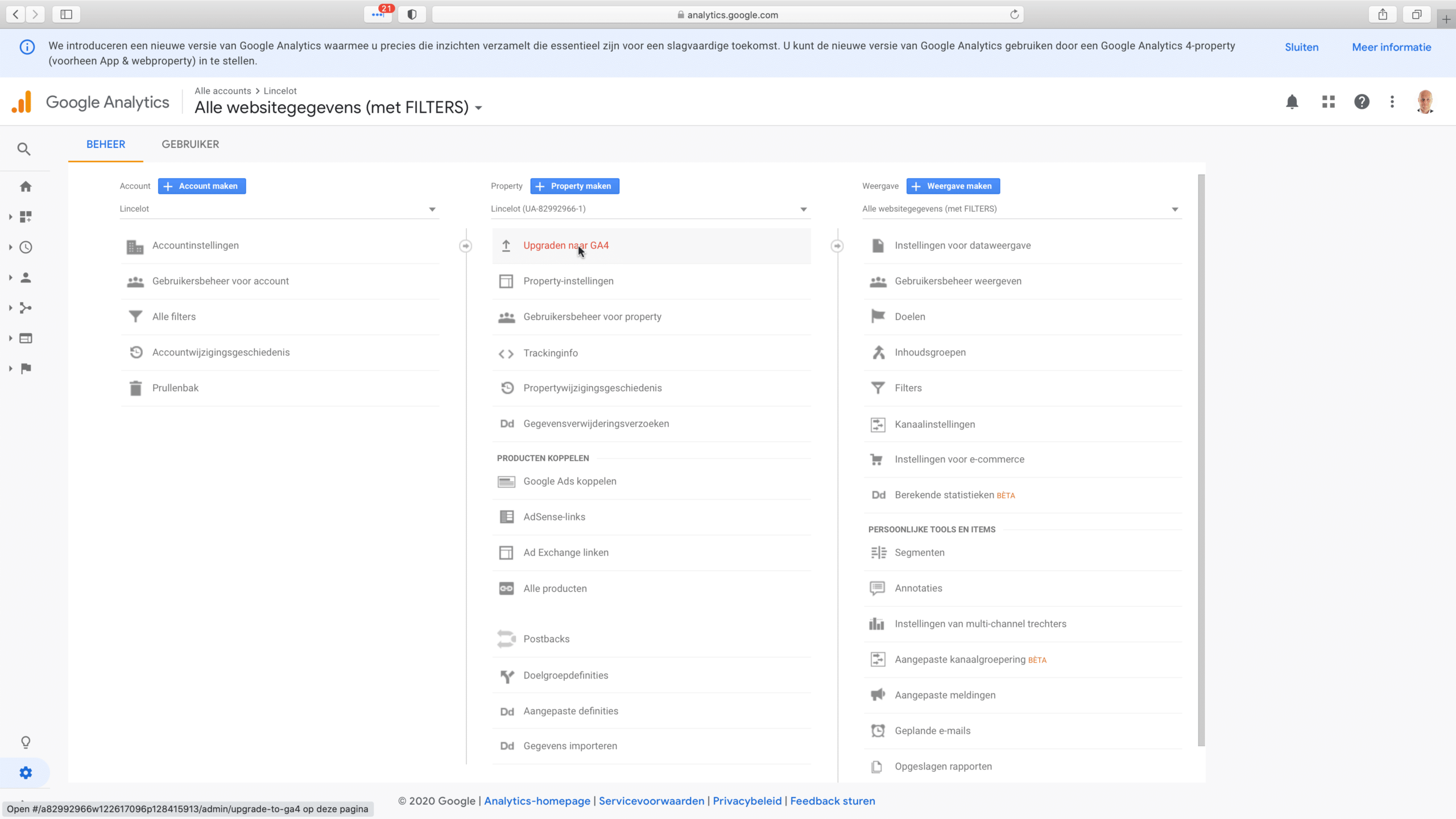Expand the Acquisition section arrow in sidebar
This screenshot has height=819, width=1456.
pos(10,308)
